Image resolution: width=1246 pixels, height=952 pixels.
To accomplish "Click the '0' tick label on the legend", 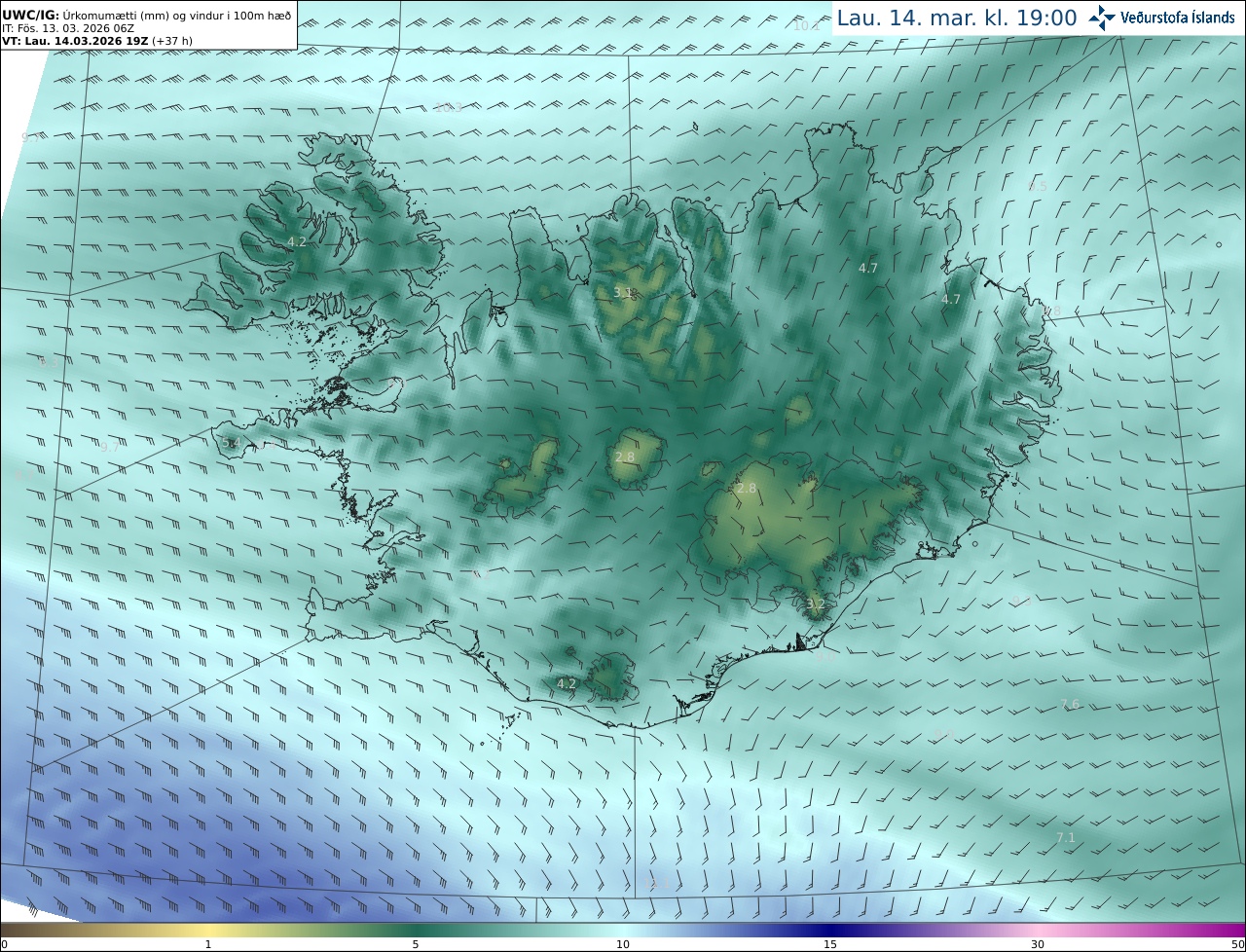I will [4, 944].
